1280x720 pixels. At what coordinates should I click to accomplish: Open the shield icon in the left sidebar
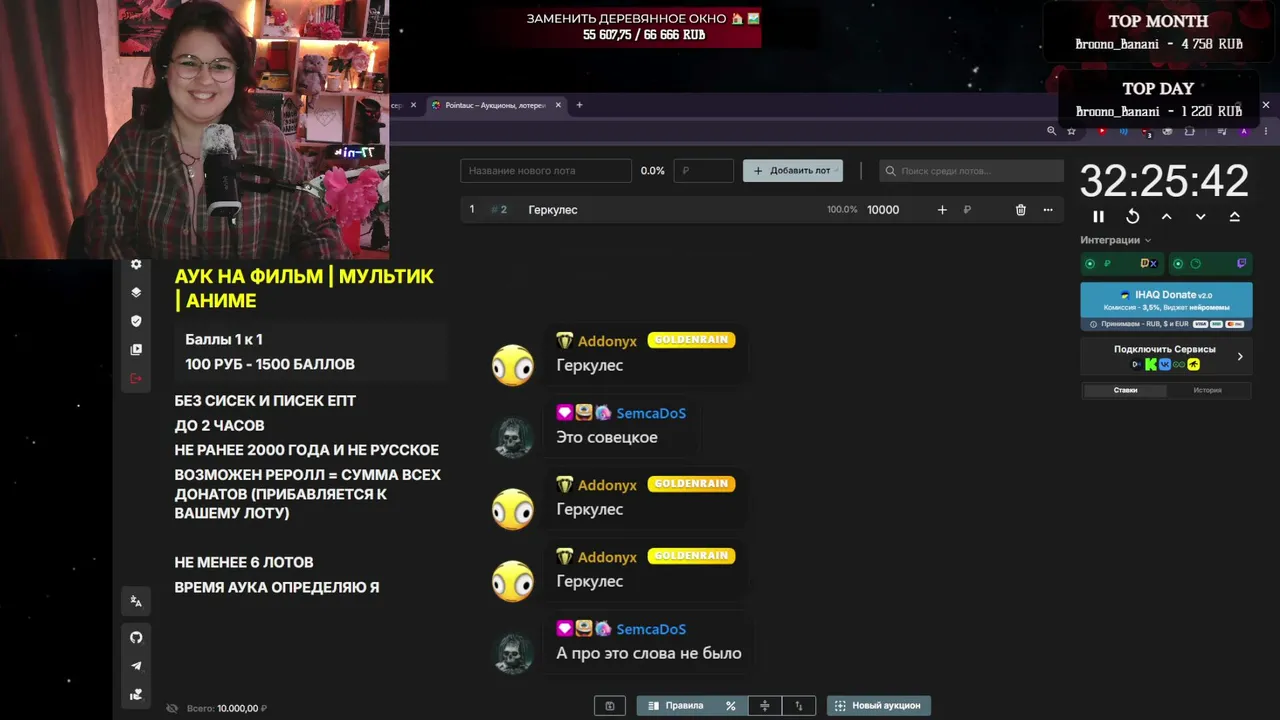136,321
